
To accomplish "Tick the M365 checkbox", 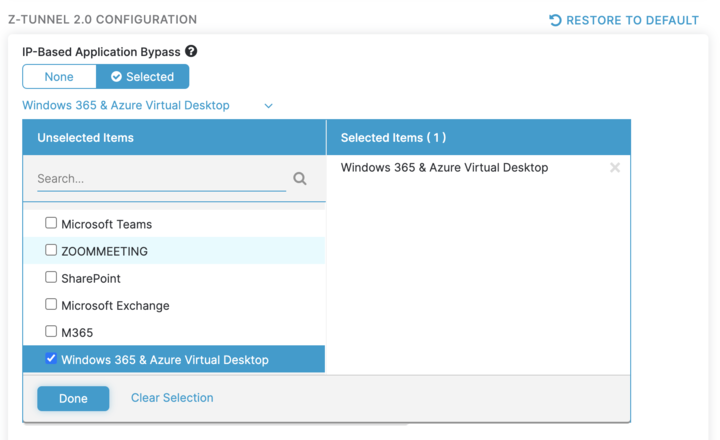I will [x=51, y=332].
